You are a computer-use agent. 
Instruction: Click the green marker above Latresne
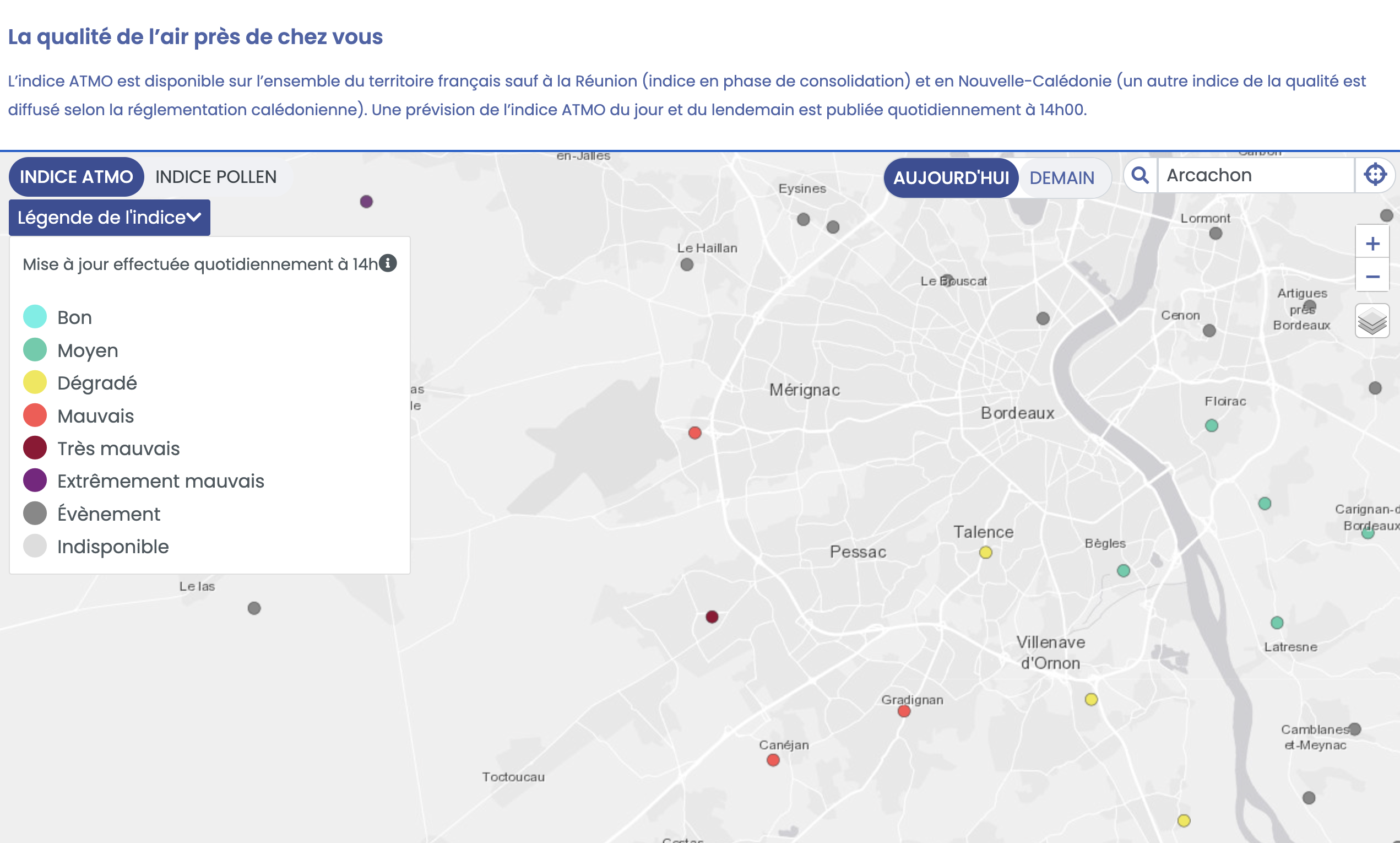pos(1277,623)
